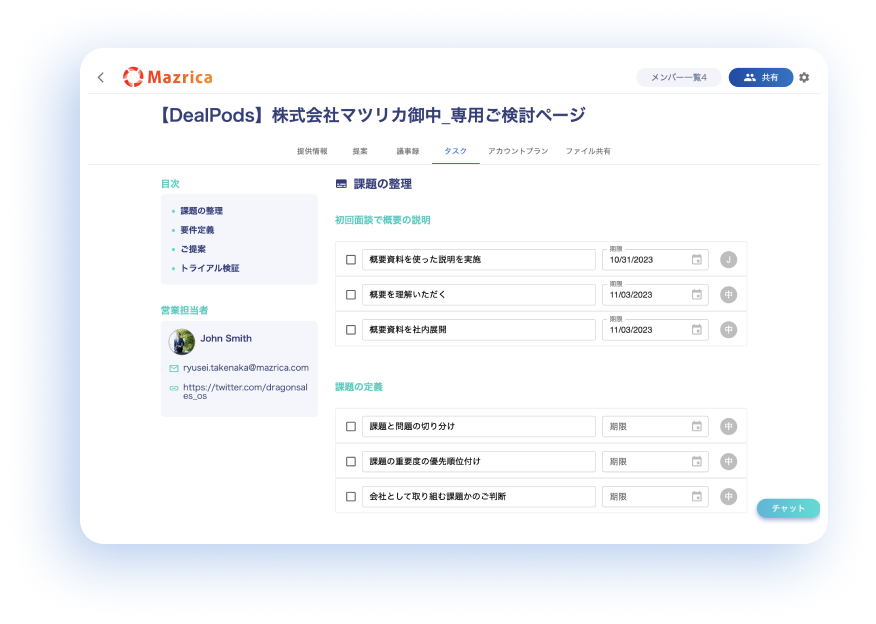Viewport: 876px width, 624px height.
Task: Check the 課題の重要度の優先順位付け task
Action: 351,461
